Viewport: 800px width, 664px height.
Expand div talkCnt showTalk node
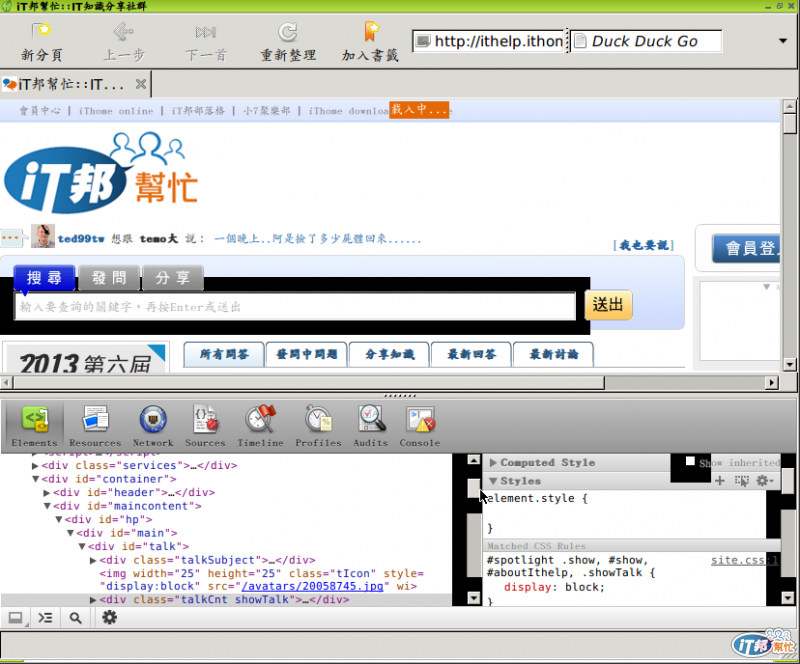tap(93, 600)
